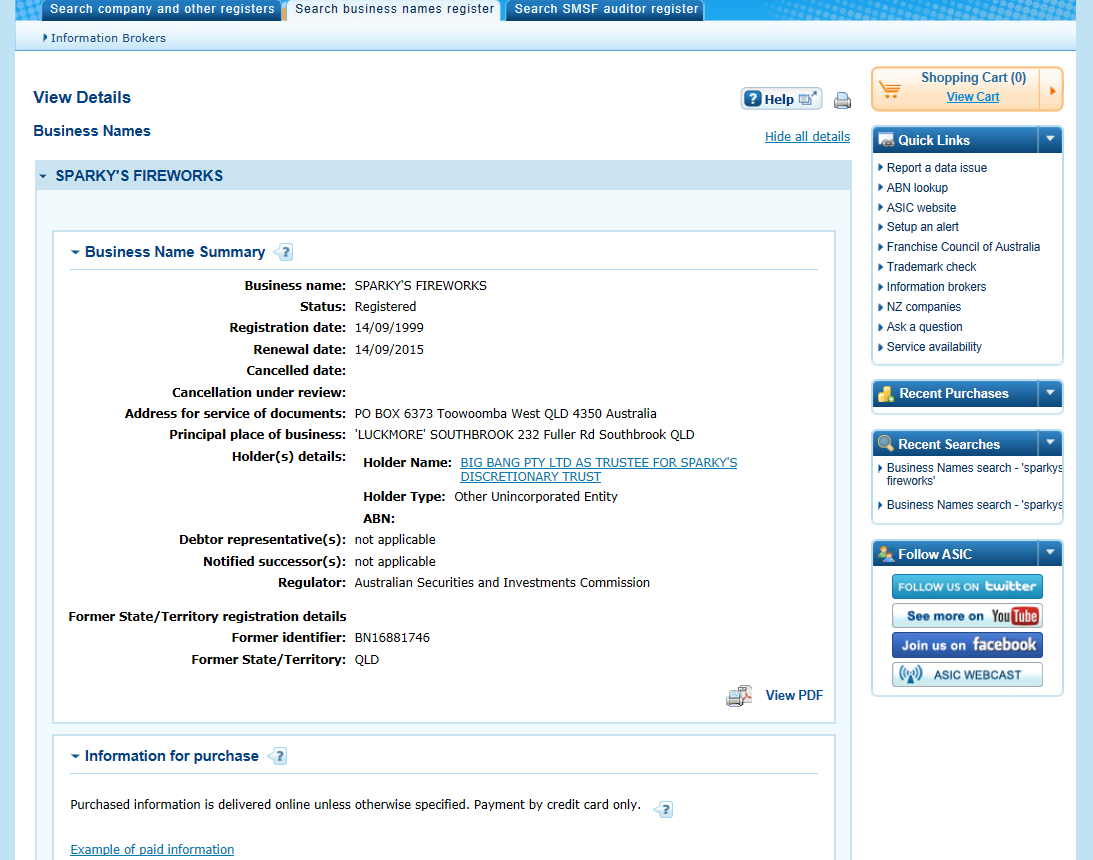Collapse the Quick Links panel dropdown
Viewport: 1093px width, 860px height.
tap(1050, 139)
